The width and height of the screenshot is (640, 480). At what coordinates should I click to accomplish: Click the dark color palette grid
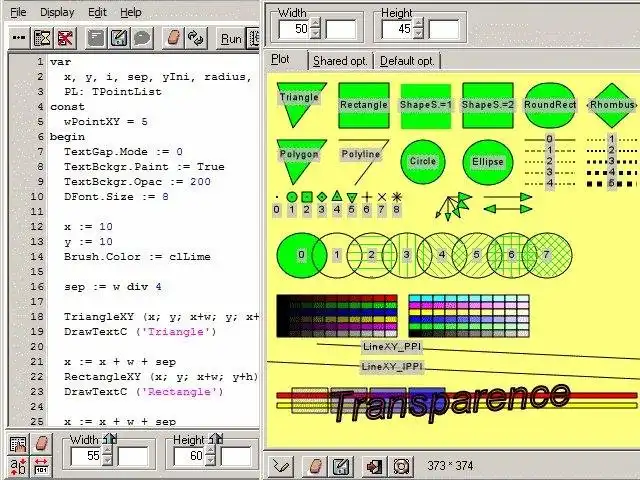(337, 316)
